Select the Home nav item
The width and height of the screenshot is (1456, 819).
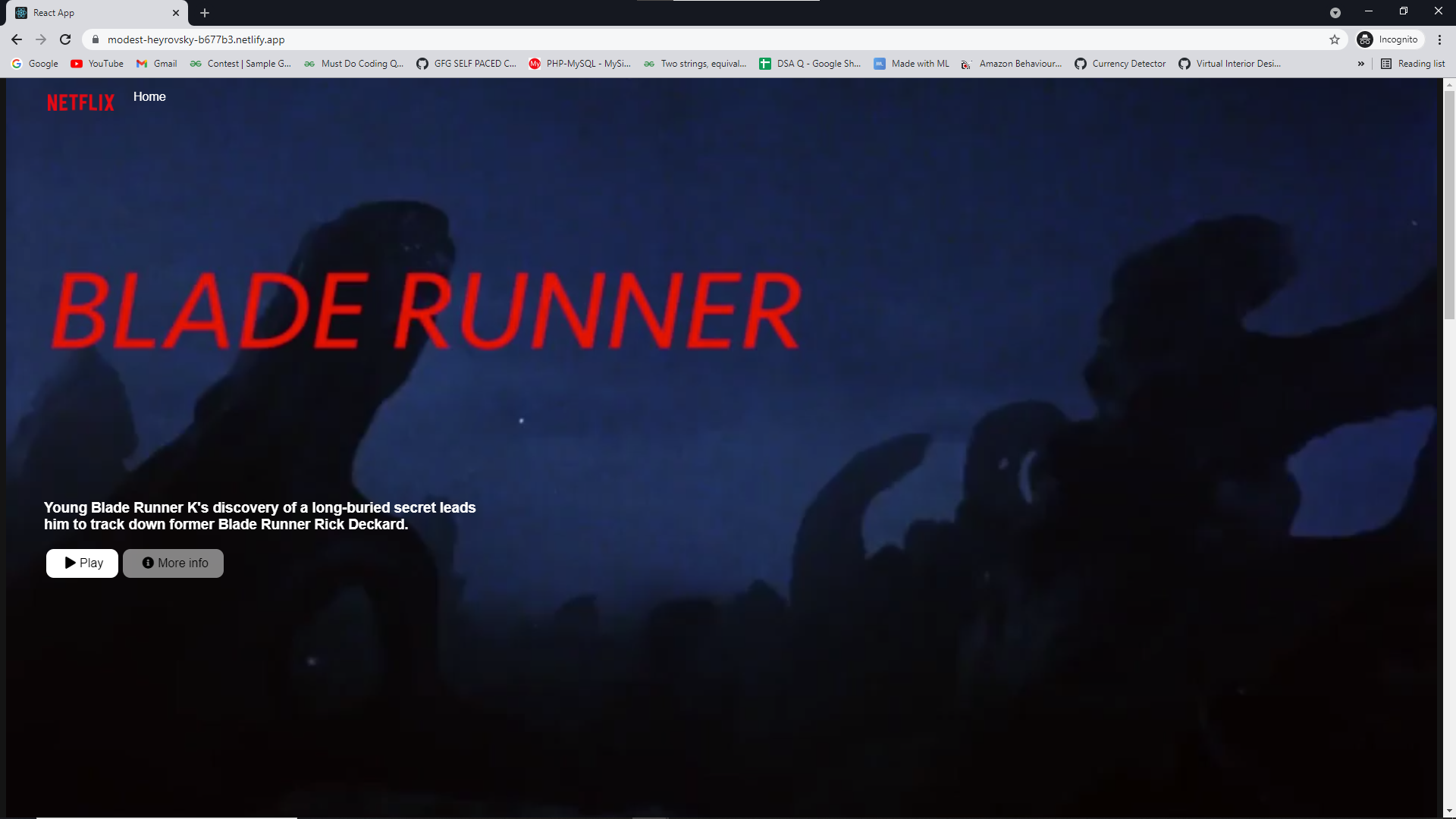pos(149,96)
